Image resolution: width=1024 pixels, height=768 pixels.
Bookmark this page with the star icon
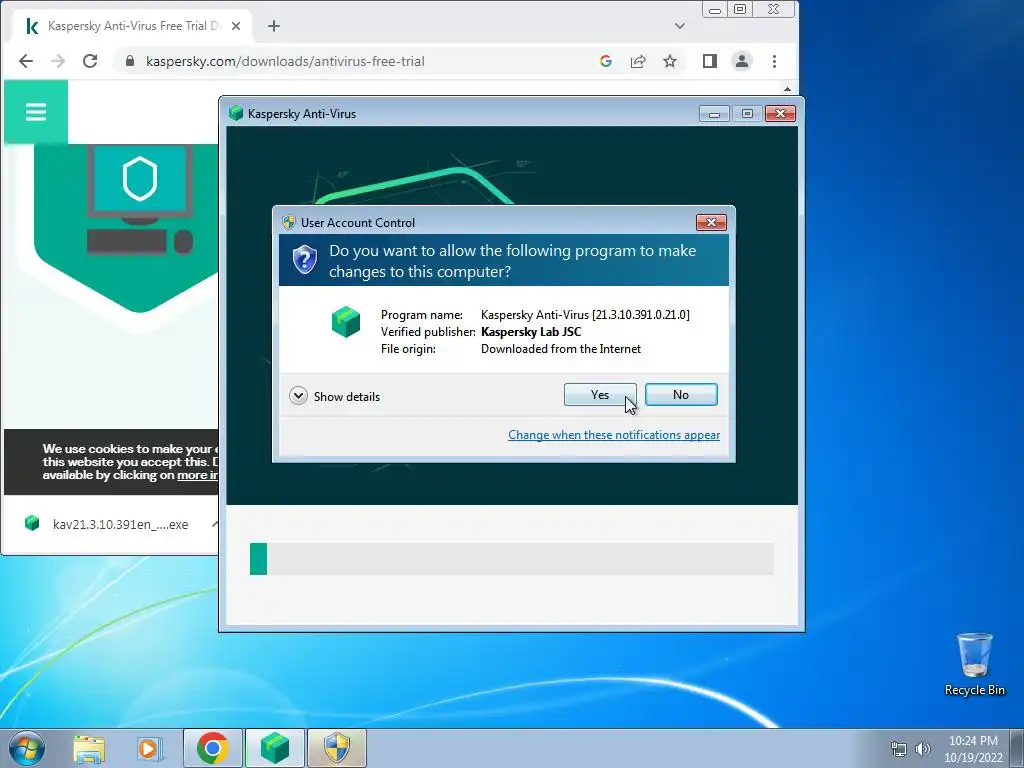tap(670, 61)
